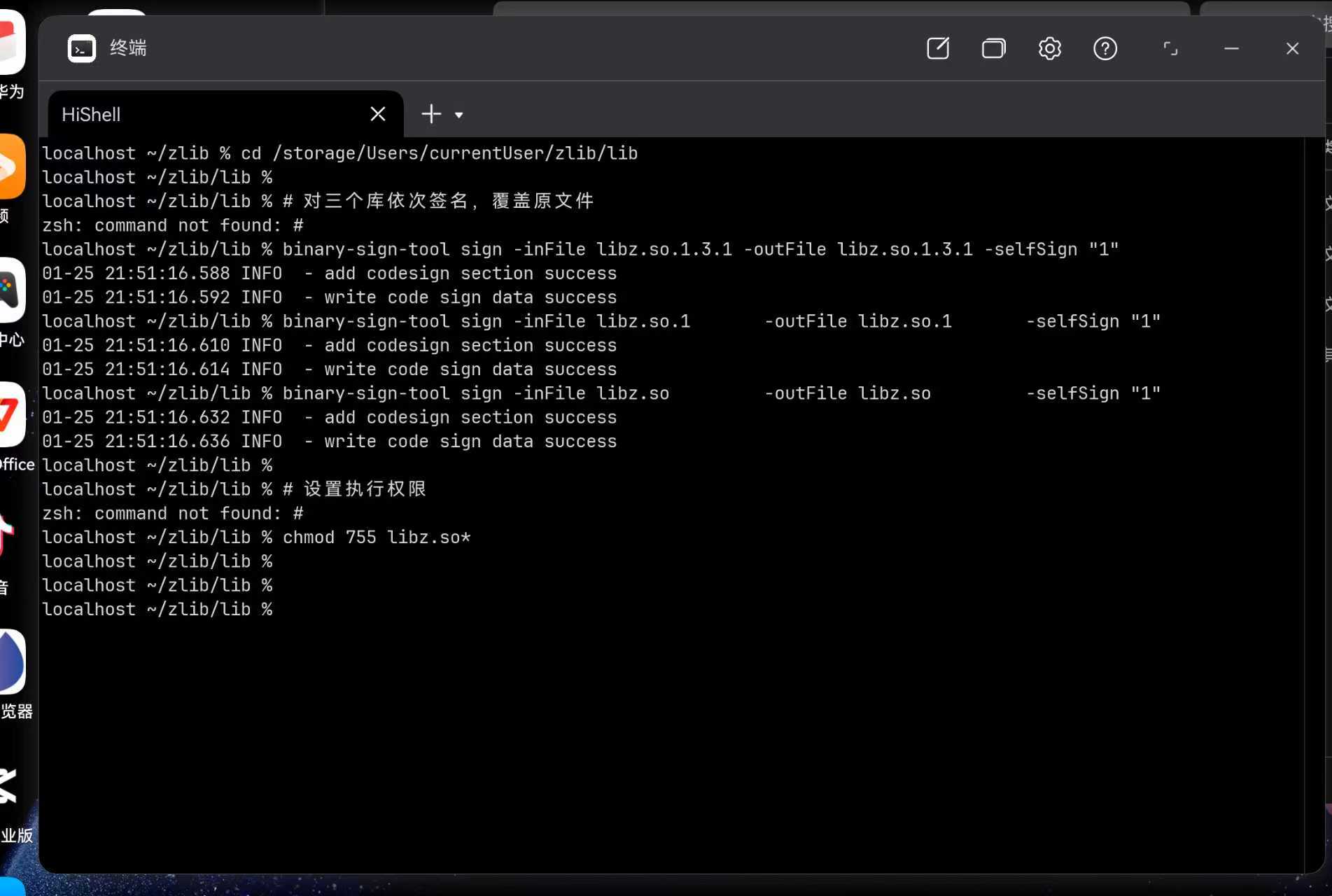The height and width of the screenshot is (896, 1332).
Task: Expand the new tab dropdown arrow
Action: [x=458, y=115]
